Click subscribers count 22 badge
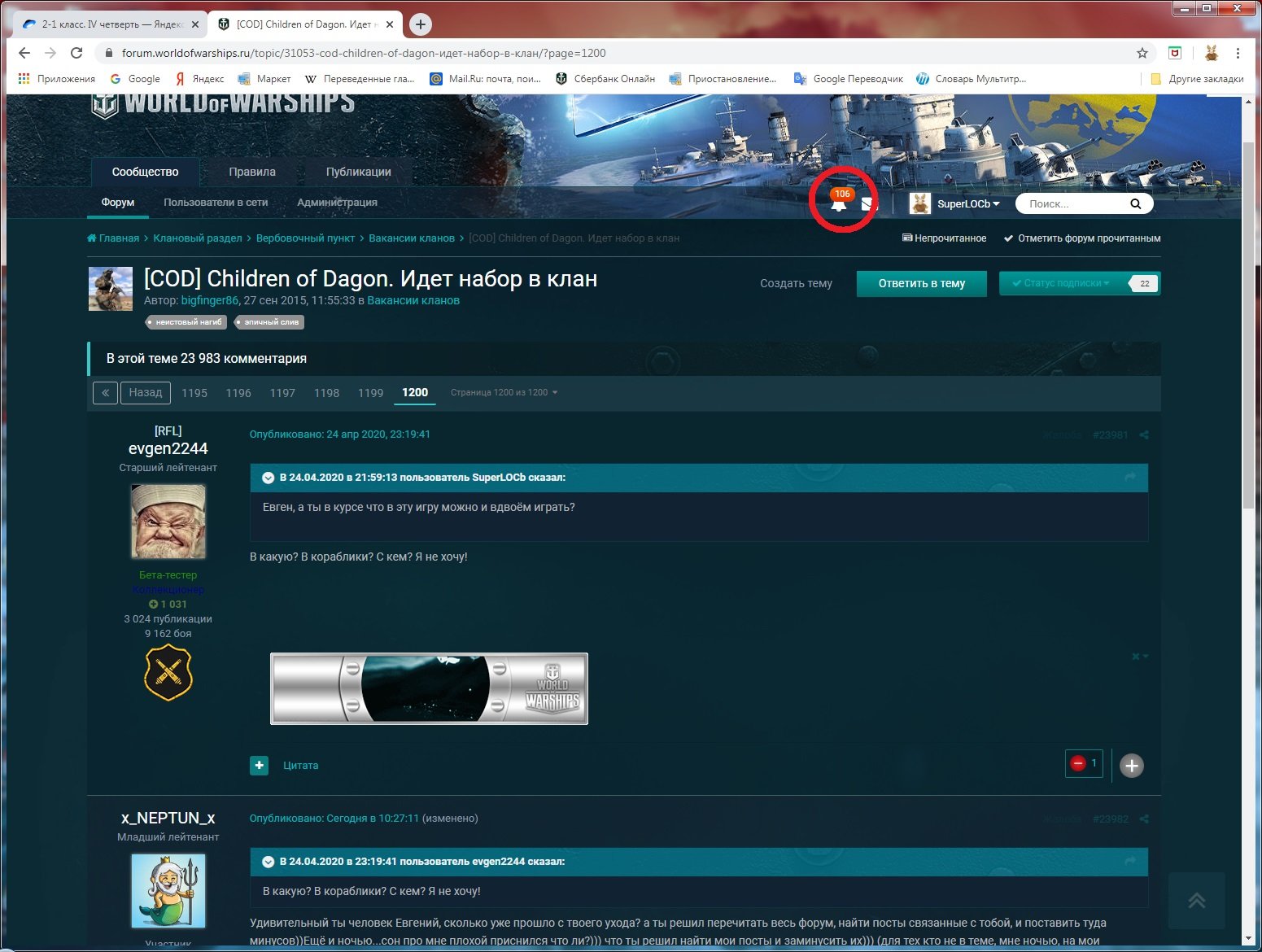The height and width of the screenshot is (952, 1262). 1144,283
